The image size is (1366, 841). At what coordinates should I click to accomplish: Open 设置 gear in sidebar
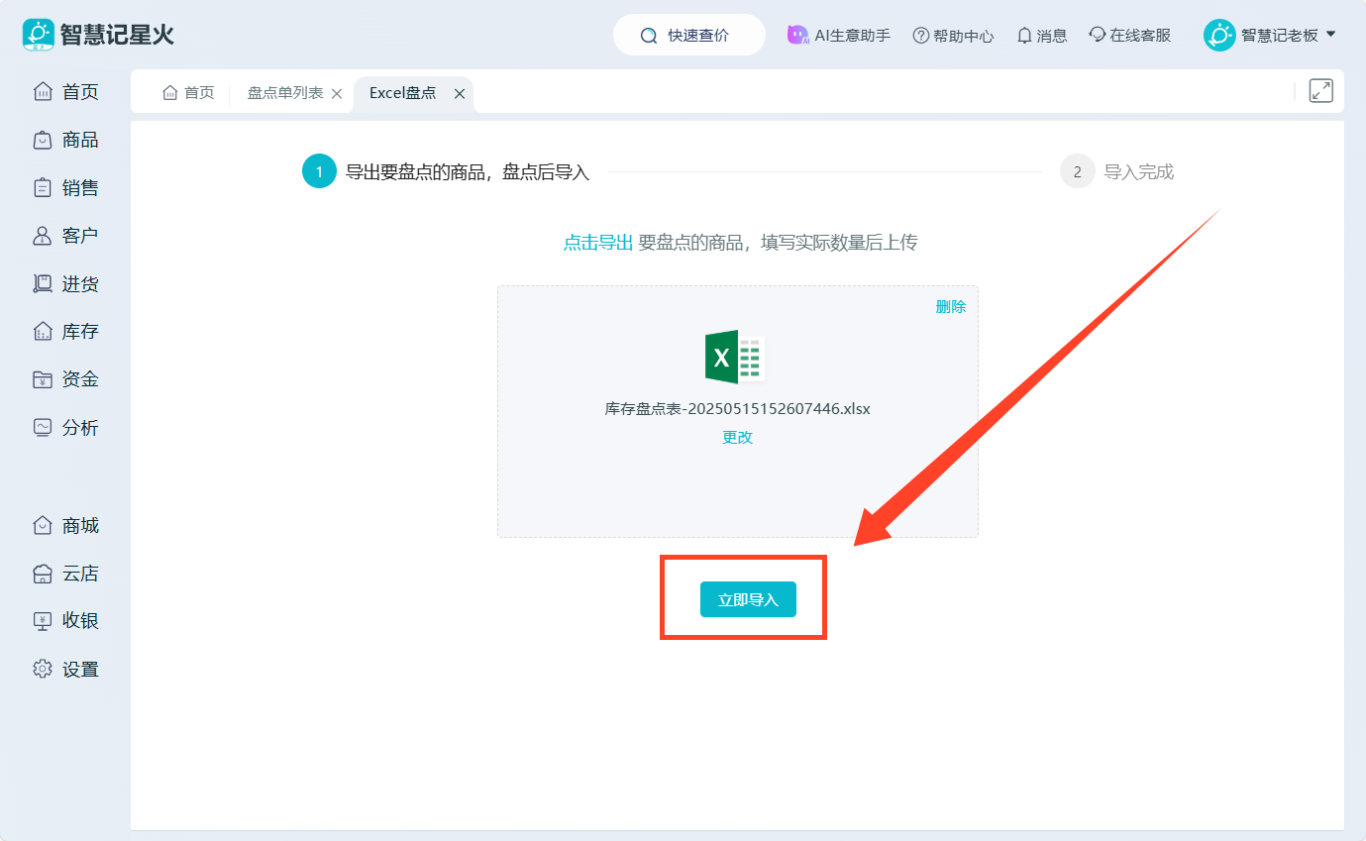click(x=42, y=669)
